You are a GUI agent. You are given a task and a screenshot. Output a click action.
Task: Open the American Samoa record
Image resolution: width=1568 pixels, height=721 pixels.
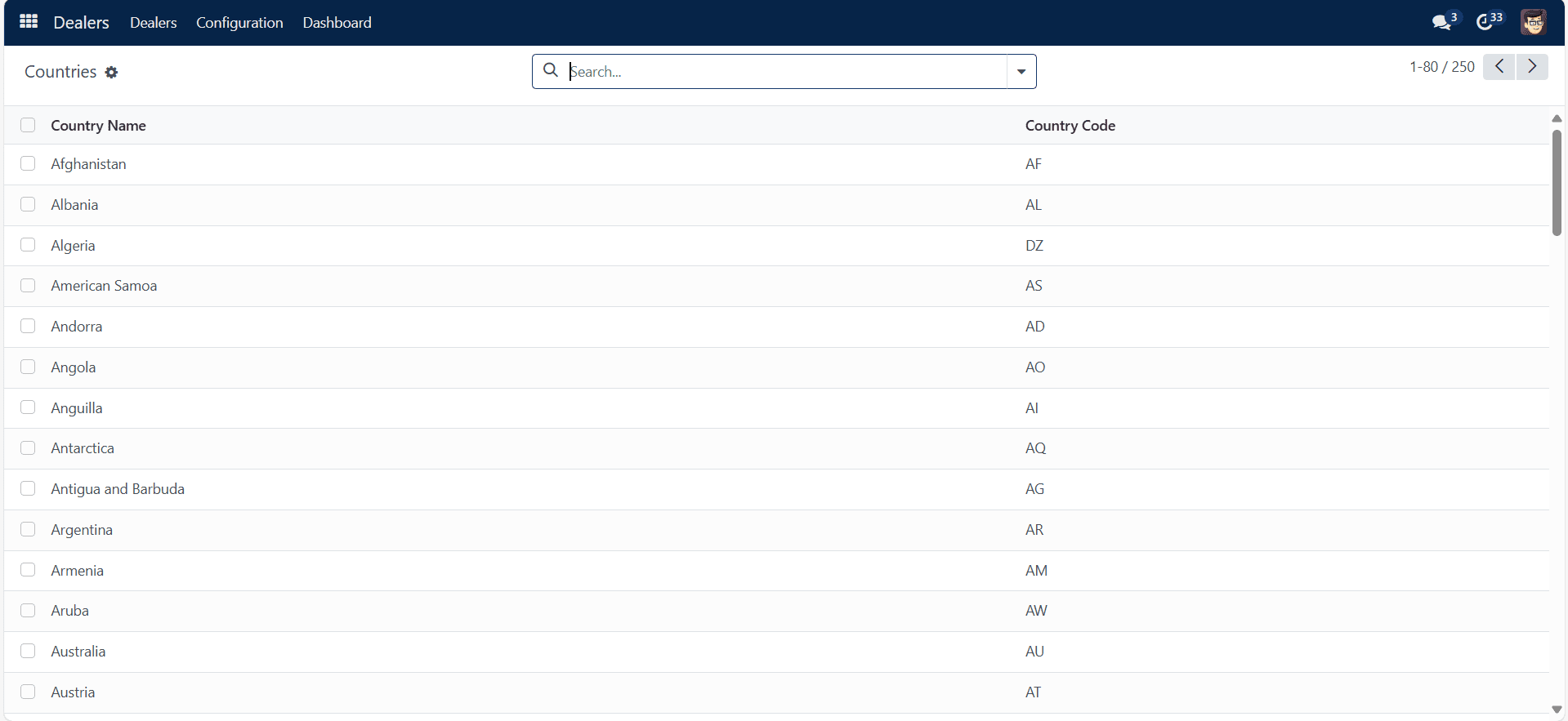click(x=104, y=286)
